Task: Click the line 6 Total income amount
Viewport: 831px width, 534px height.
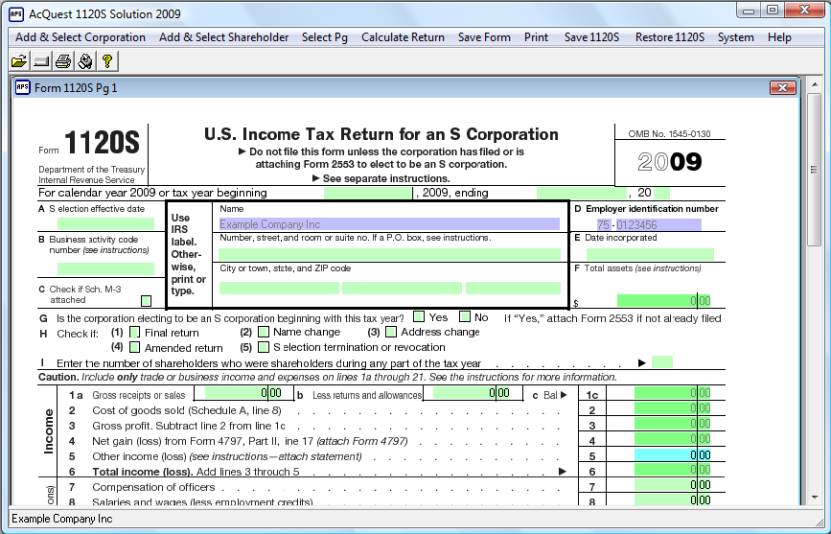Action: click(x=673, y=470)
